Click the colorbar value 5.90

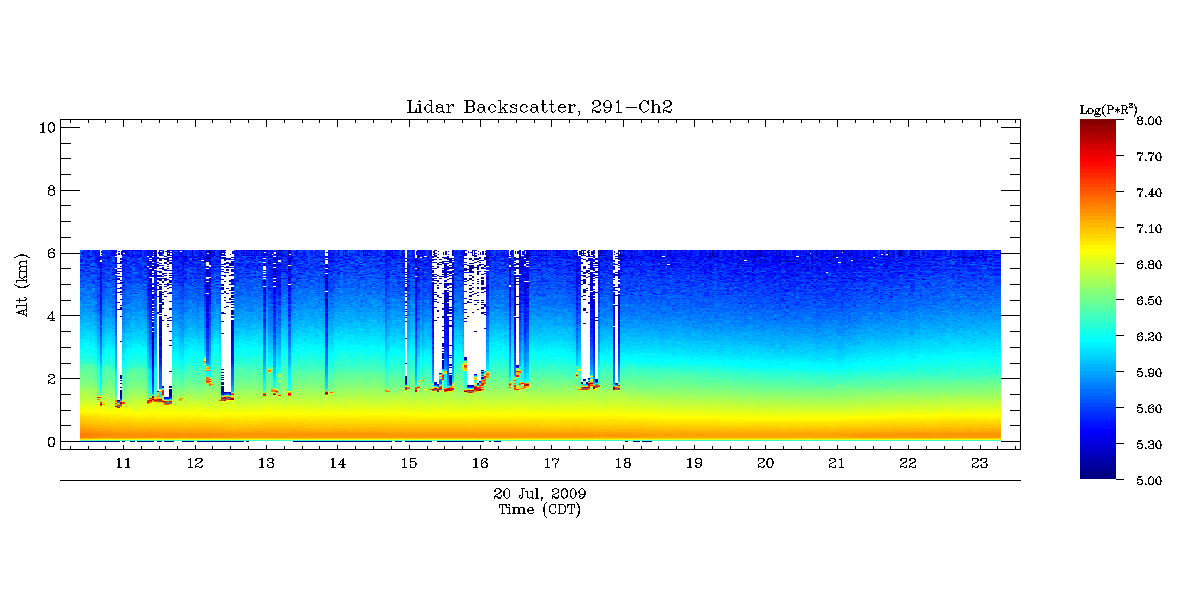coord(1148,373)
